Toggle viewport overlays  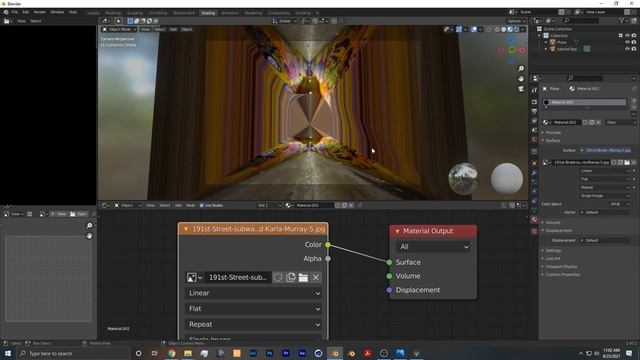[x=474, y=29]
